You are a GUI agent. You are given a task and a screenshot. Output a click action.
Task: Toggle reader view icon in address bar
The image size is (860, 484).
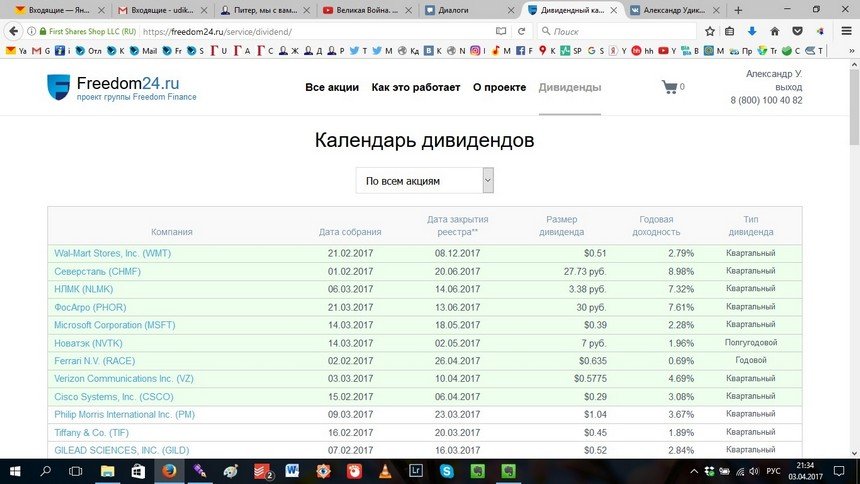pos(501,31)
